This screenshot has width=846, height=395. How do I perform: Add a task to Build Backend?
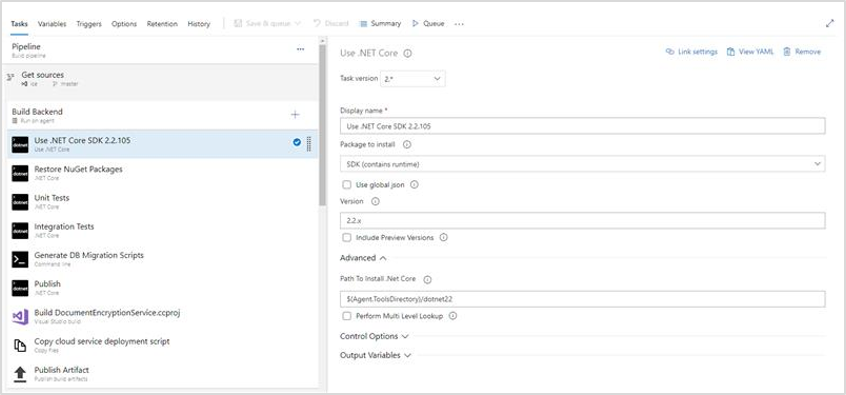[x=295, y=114]
